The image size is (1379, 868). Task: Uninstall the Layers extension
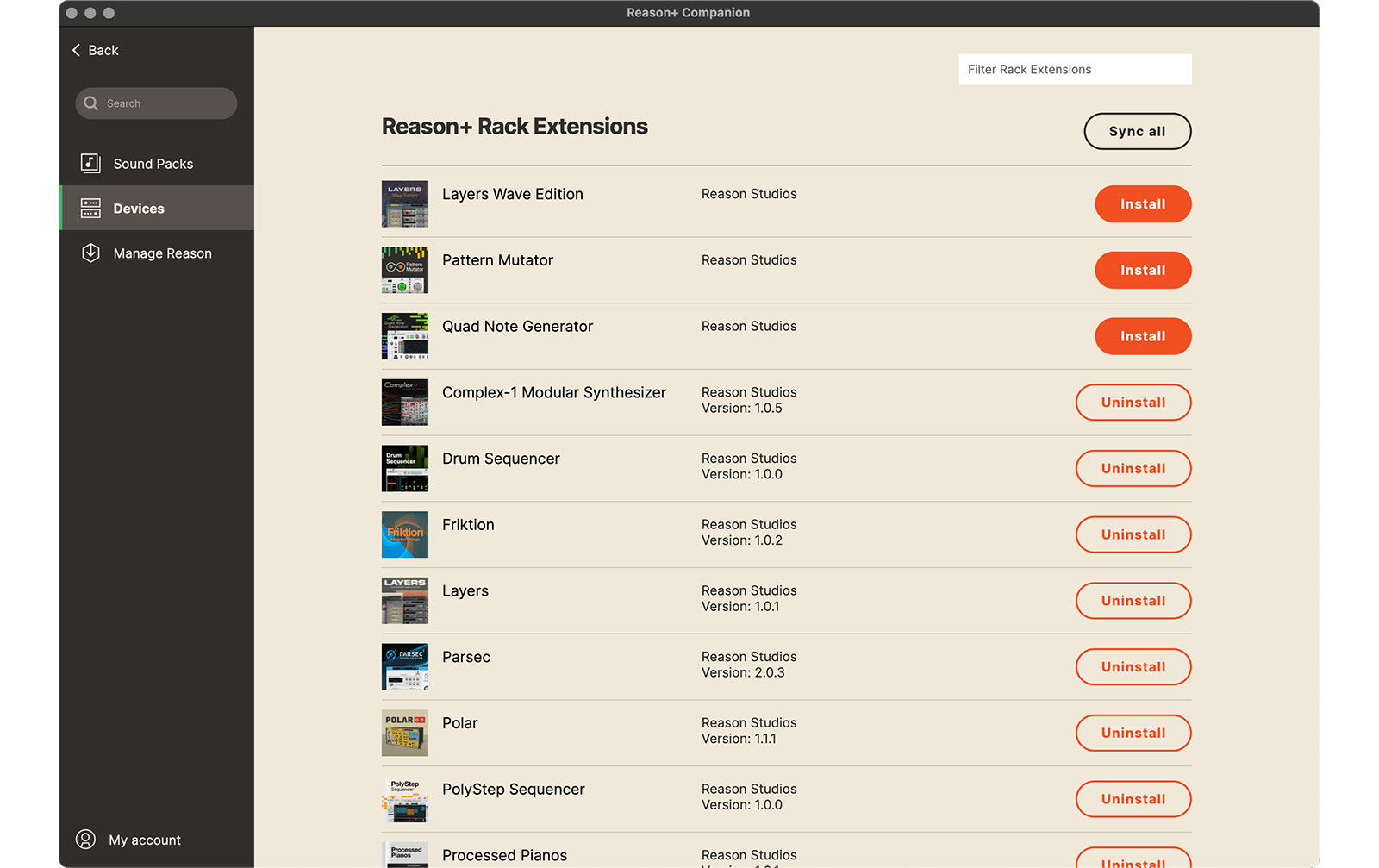pos(1133,601)
